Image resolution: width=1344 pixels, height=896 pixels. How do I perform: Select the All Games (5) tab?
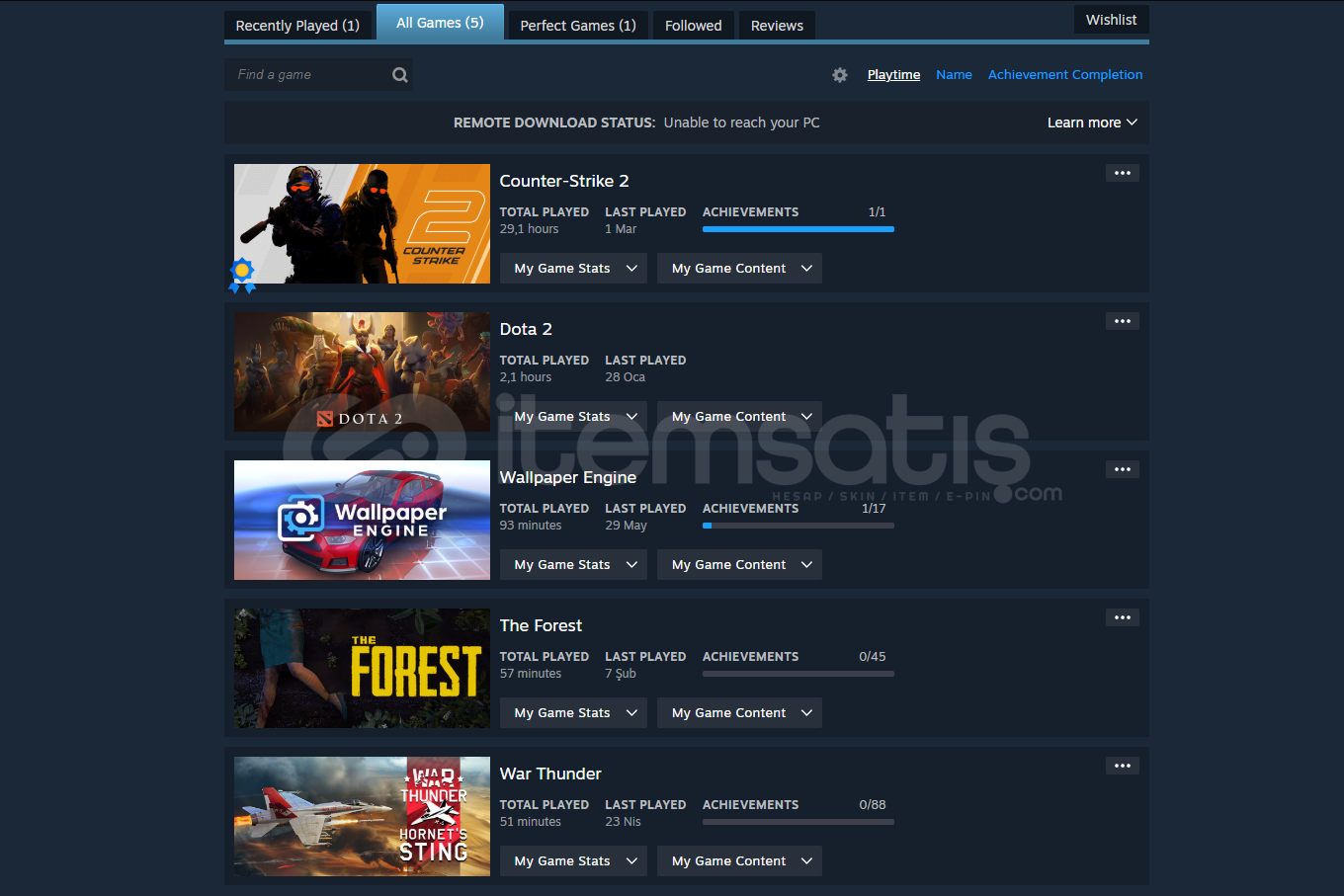coord(440,23)
